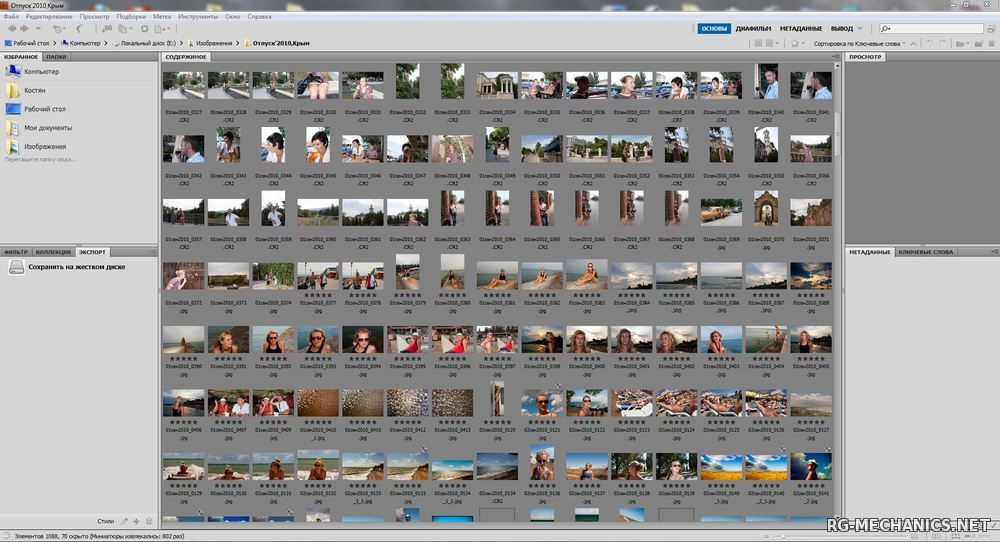The image size is (1000, 542).
Task: Open the Инструменты menu
Action: [197, 17]
